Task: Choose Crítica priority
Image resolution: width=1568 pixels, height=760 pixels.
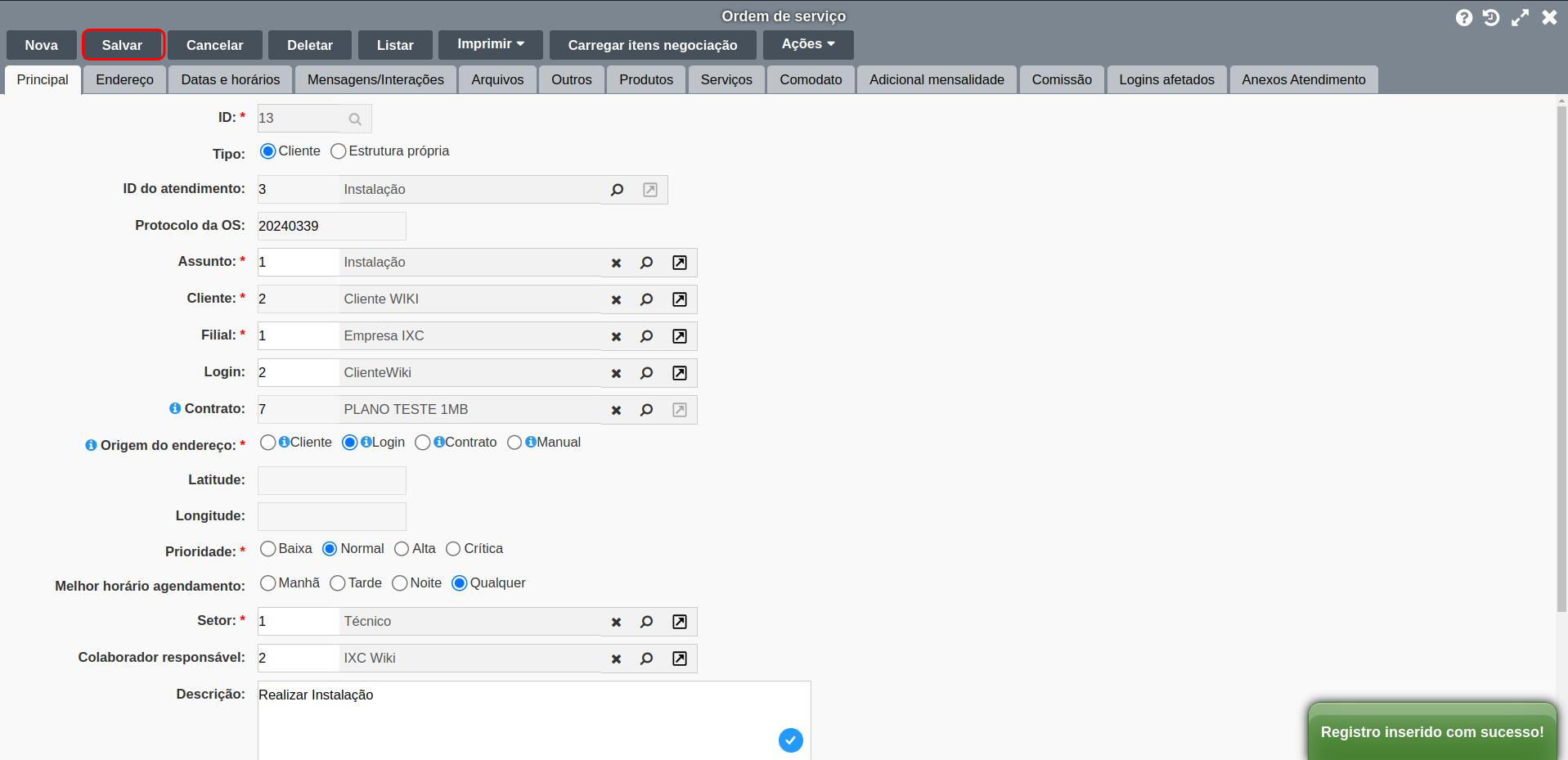Action: 452,549
